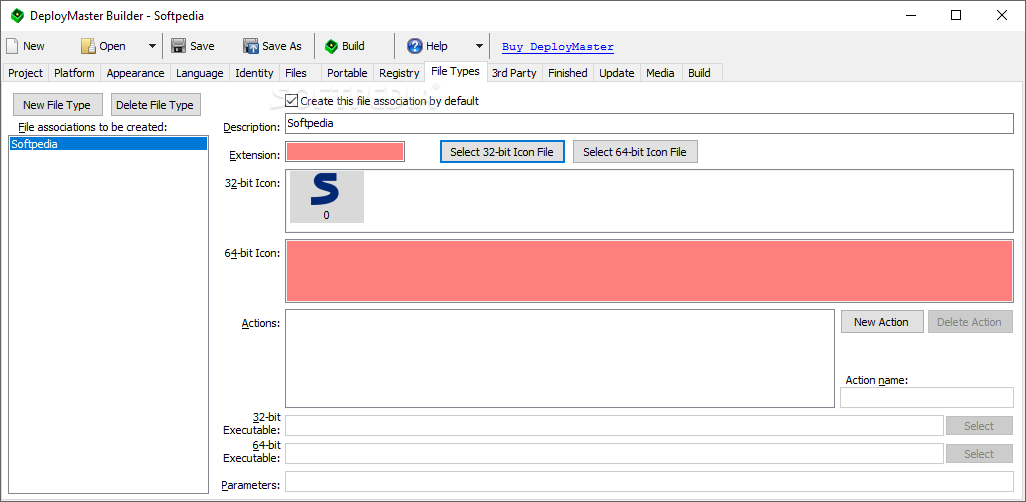The width and height of the screenshot is (1026, 502).
Task: Open the Appearance tab
Action: (135, 73)
